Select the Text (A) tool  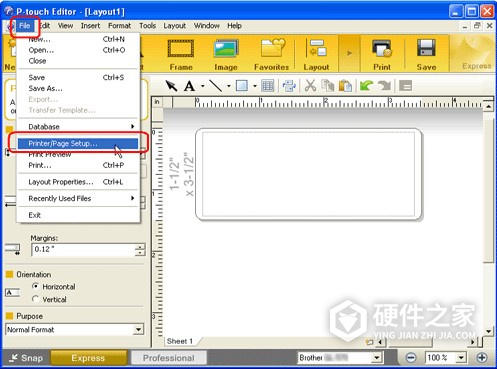coord(189,86)
